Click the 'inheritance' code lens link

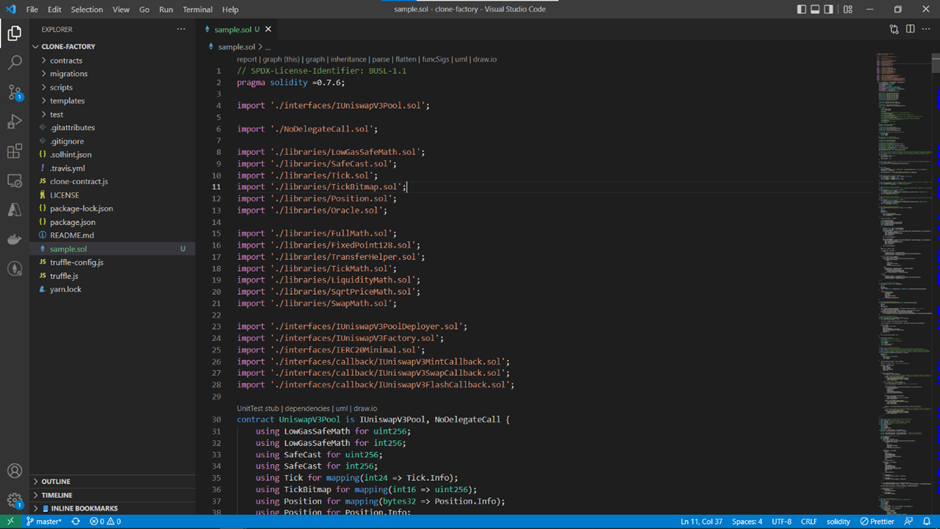click(348, 59)
